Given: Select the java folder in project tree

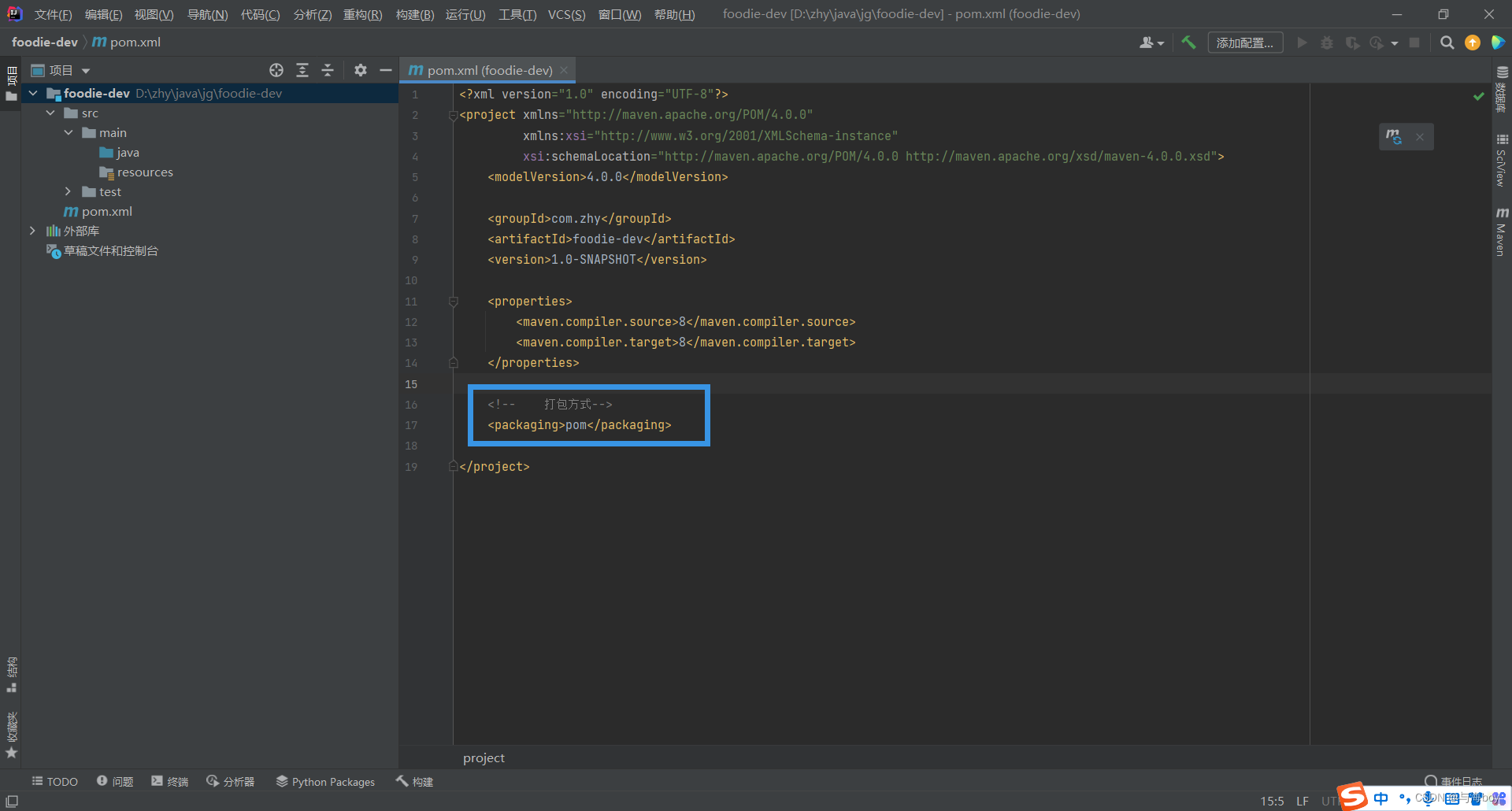Looking at the screenshot, I should [x=119, y=152].
